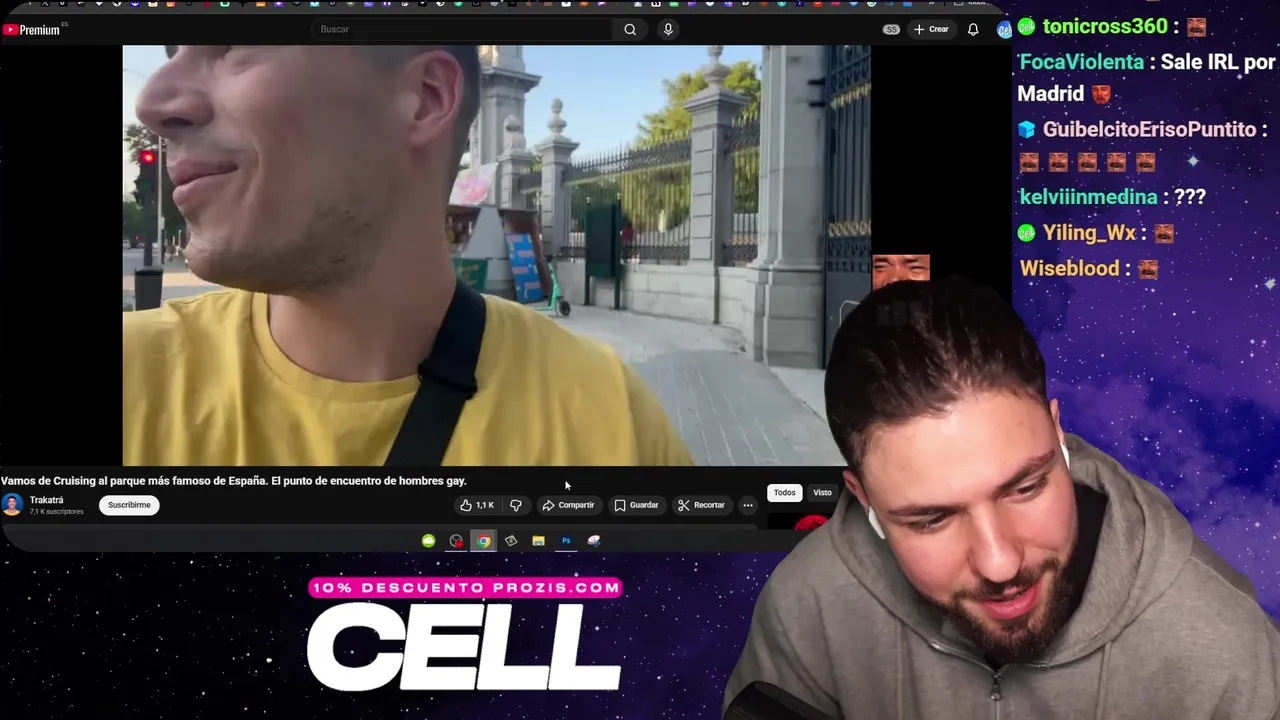Click chat username FocaViolenta

tap(1081, 62)
